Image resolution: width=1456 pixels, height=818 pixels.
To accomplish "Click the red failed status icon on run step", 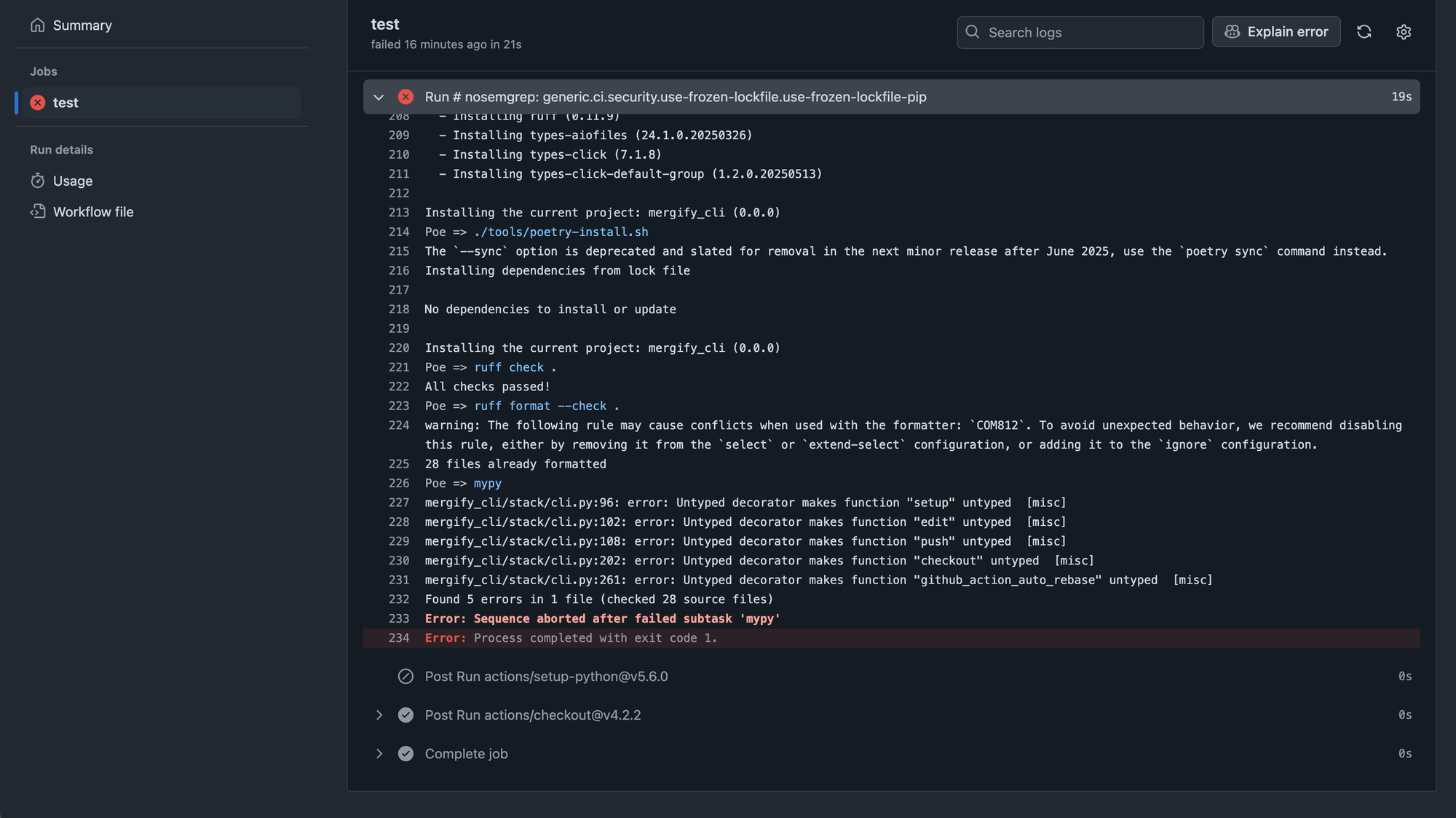I will pos(405,97).
